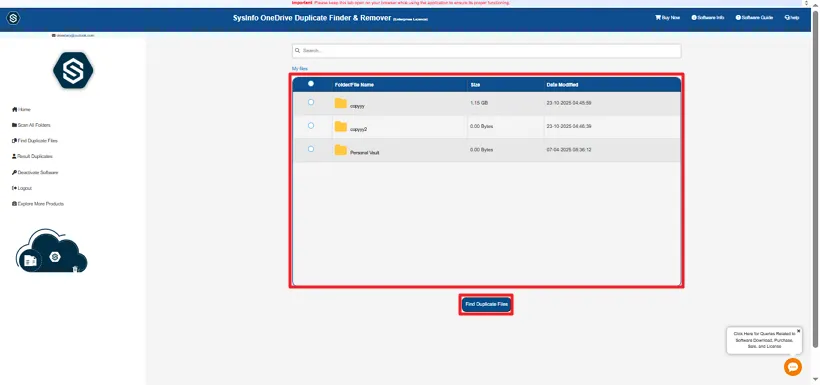Toggle the select-all radio in the table header

tap(311, 83)
